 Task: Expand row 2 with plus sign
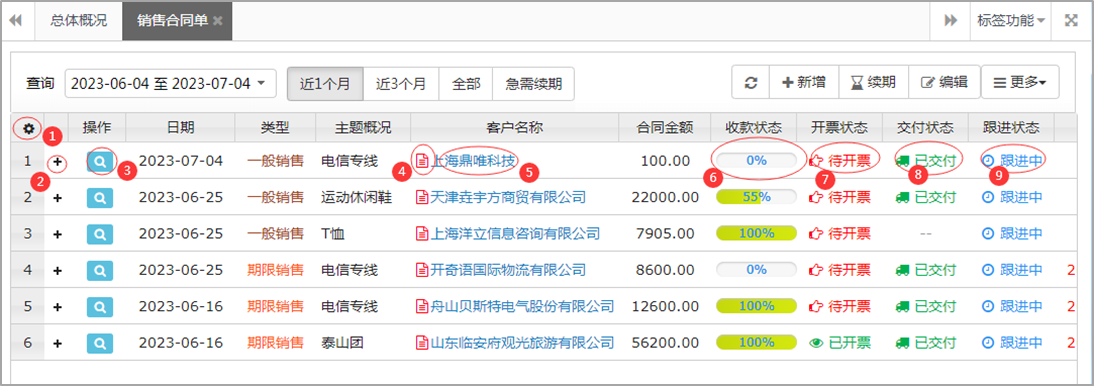pos(58,198)
